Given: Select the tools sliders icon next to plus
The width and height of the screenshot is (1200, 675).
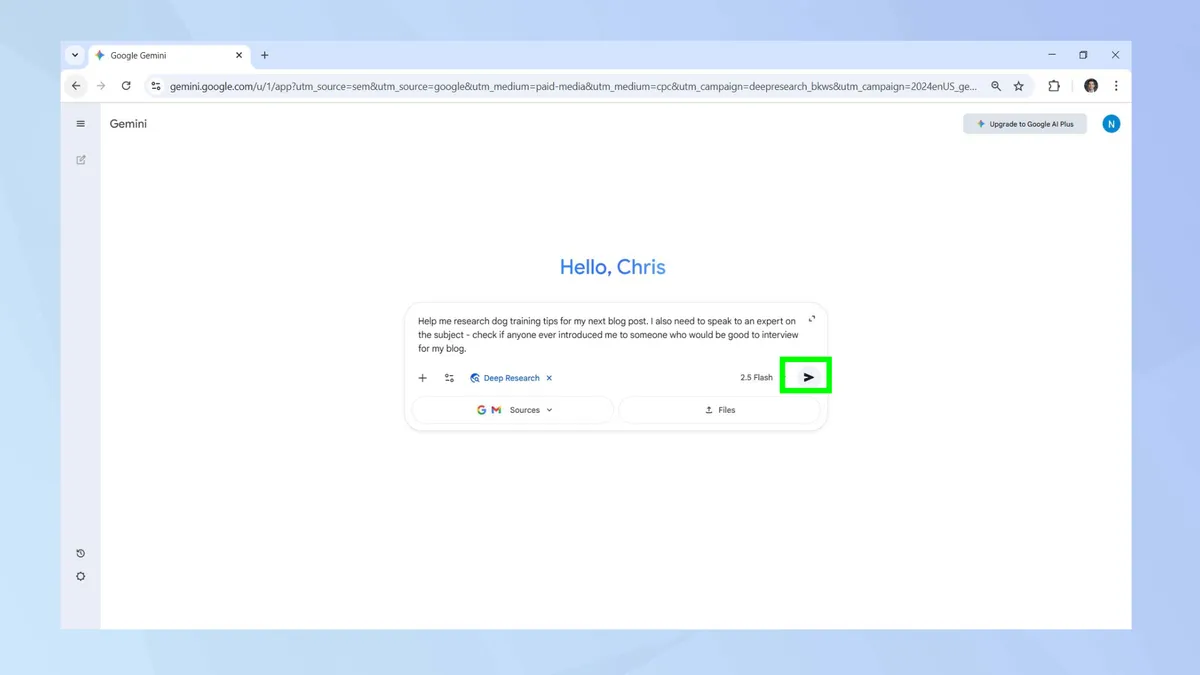Looking at the screenshot, I should point(449,378).
